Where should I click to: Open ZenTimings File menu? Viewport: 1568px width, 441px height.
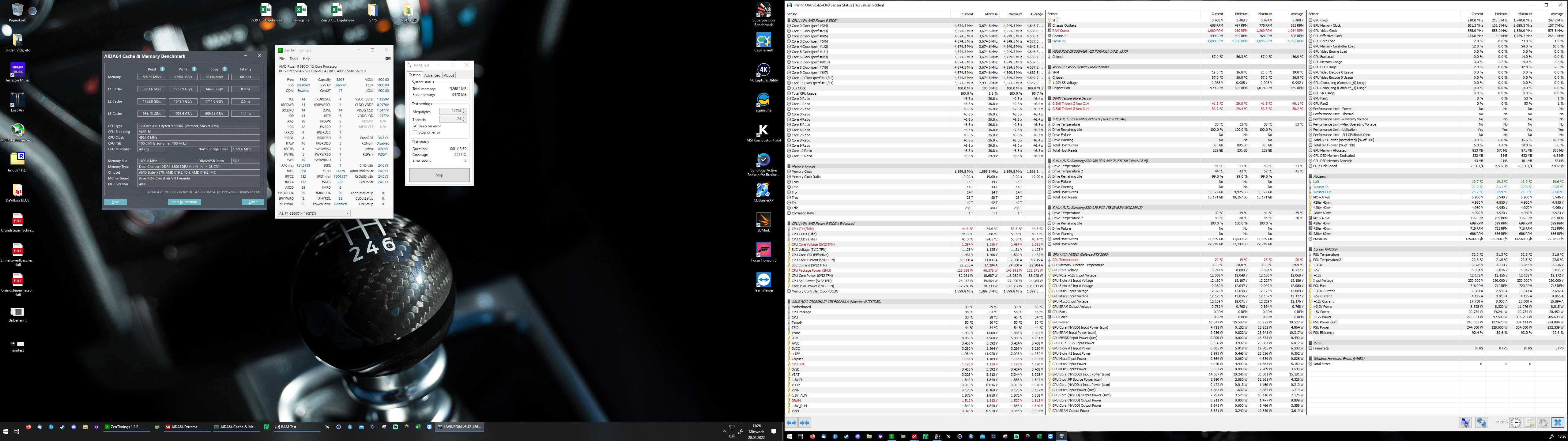[x=282, y=58]
